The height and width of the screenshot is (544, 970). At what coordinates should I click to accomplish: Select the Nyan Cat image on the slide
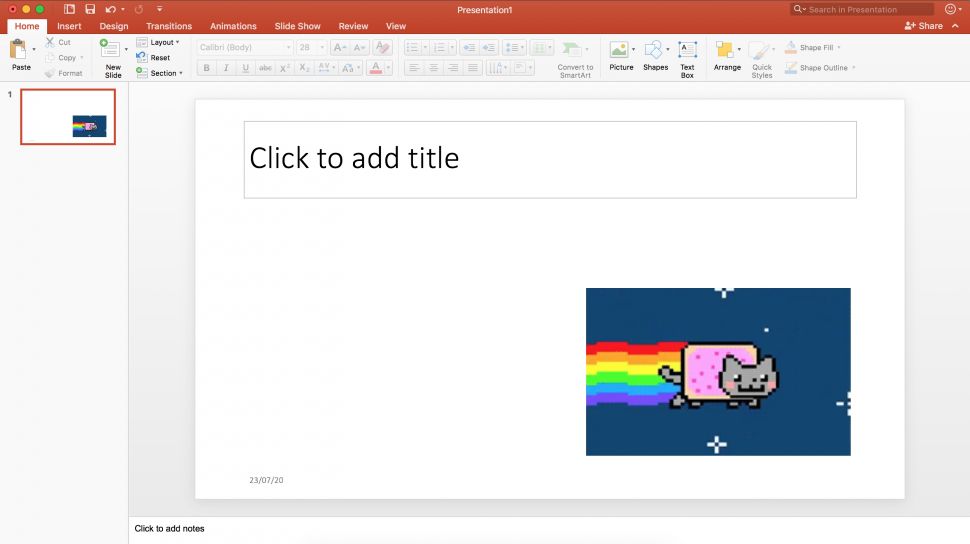(718, 372)
